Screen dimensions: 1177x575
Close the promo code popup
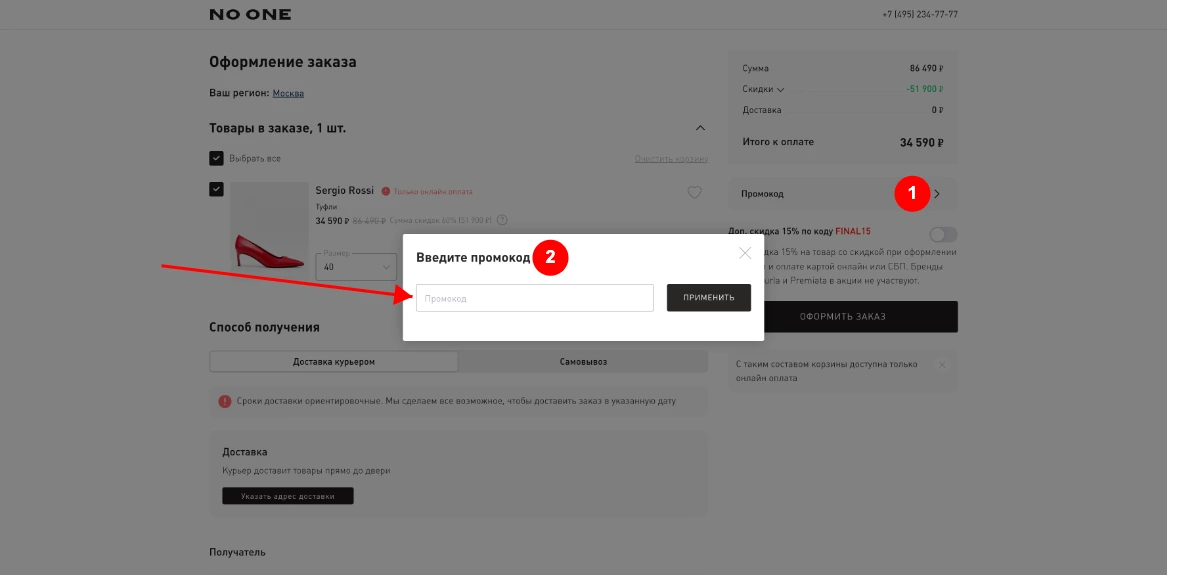coord(745,253)
